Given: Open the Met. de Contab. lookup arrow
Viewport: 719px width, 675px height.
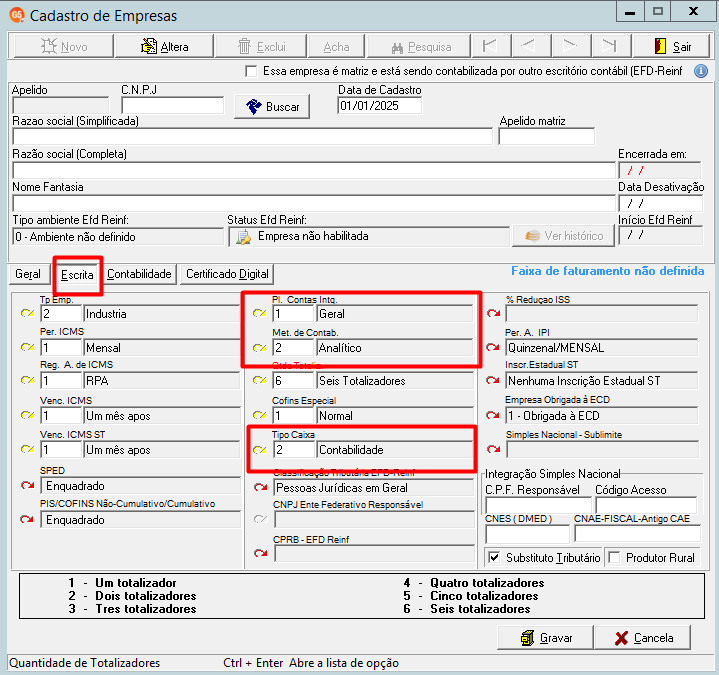Looking at the screenshot, I should pos(260,348).
